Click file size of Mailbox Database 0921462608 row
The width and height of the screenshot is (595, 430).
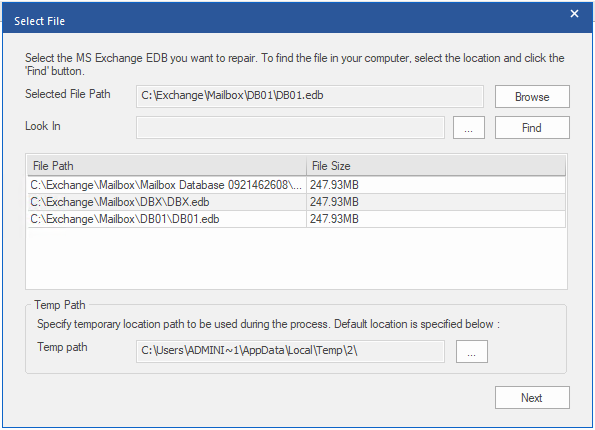coord(334,185)
